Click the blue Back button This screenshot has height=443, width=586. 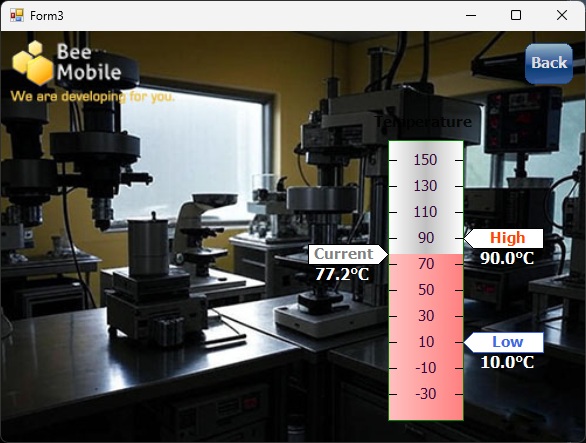tap(549, 64)
